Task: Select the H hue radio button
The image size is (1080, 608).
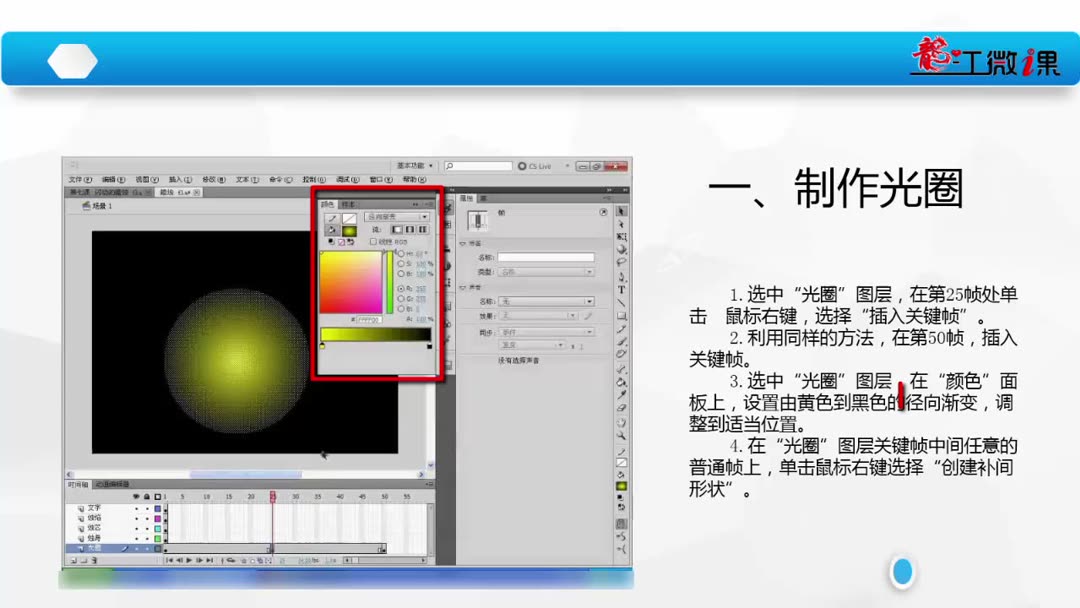Action: coord(401,253)
